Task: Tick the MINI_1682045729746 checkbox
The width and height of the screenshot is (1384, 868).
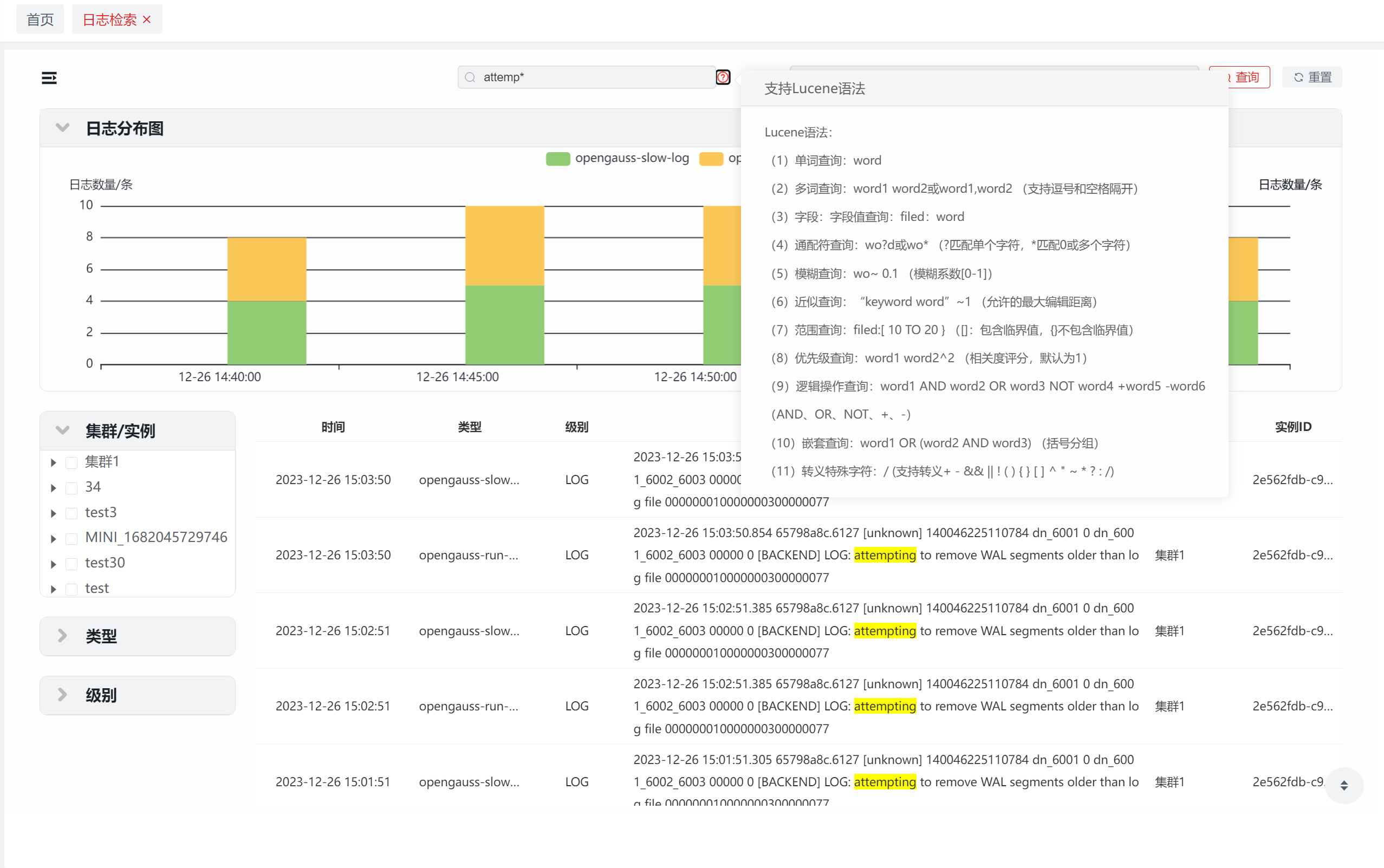Action: (72, 538)
